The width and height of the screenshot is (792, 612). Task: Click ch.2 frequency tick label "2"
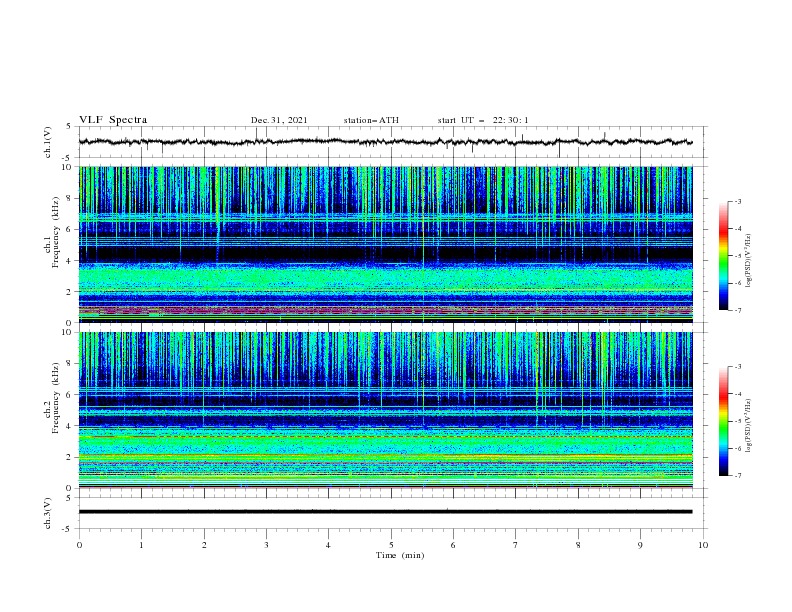(x=70, y=457)
